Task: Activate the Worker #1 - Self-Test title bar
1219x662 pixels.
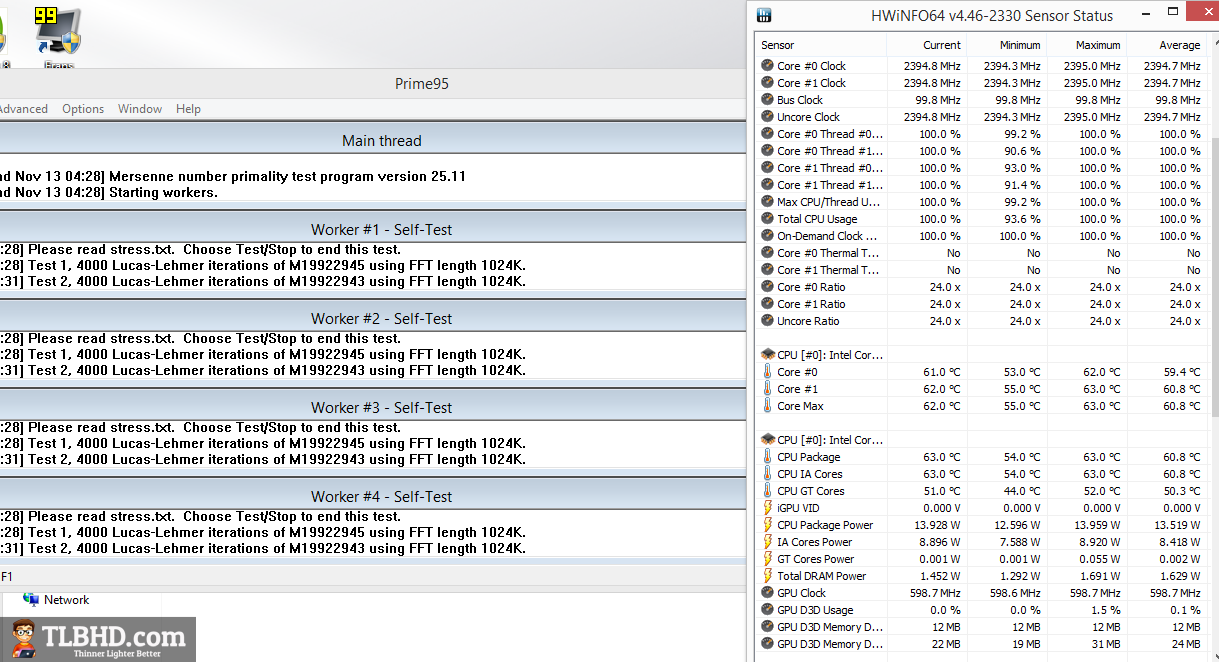Action: click(x=374, y=230)
